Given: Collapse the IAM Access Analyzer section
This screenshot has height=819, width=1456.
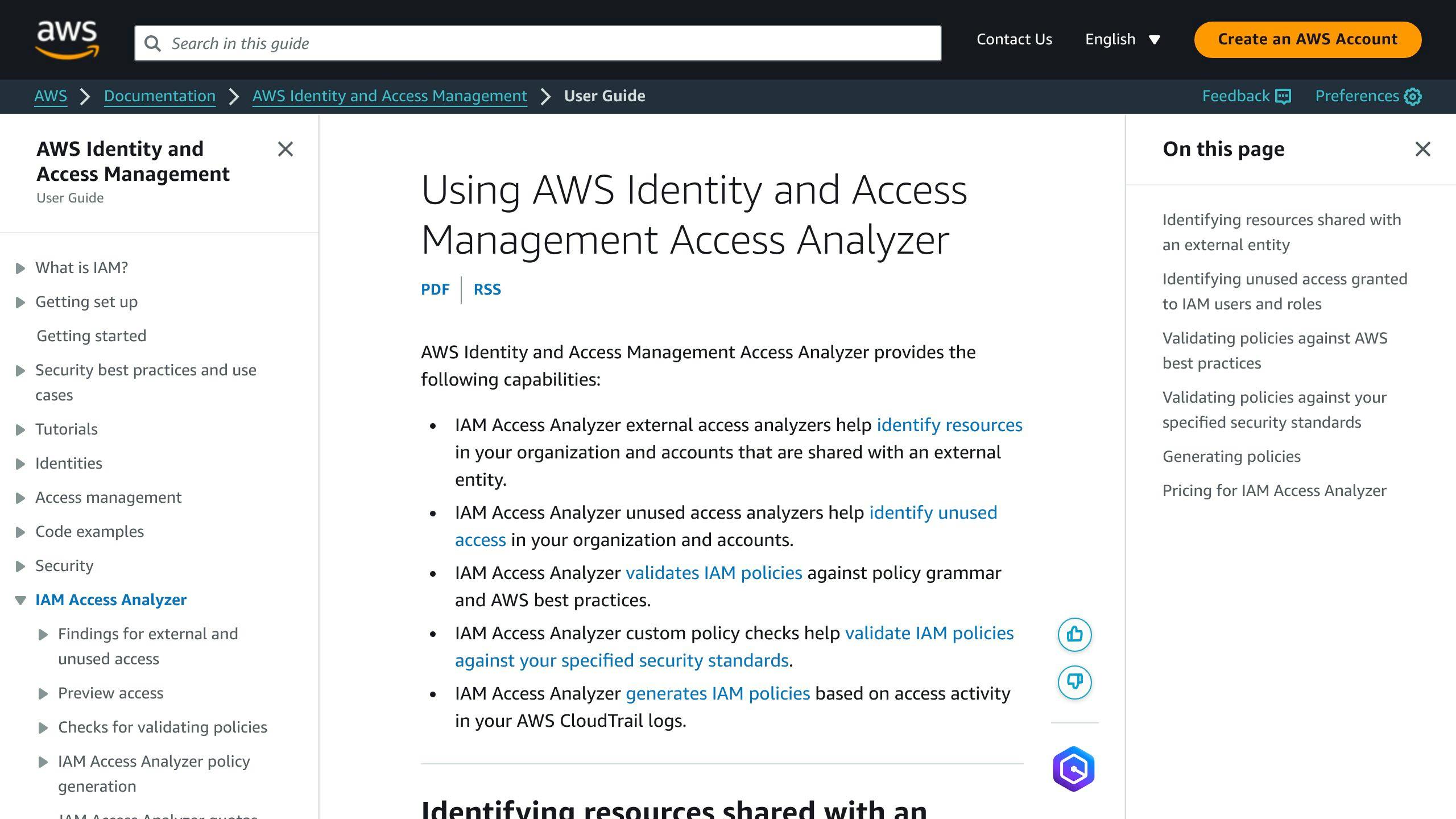Looking at the screenshot, I should (x=20, y=600).
